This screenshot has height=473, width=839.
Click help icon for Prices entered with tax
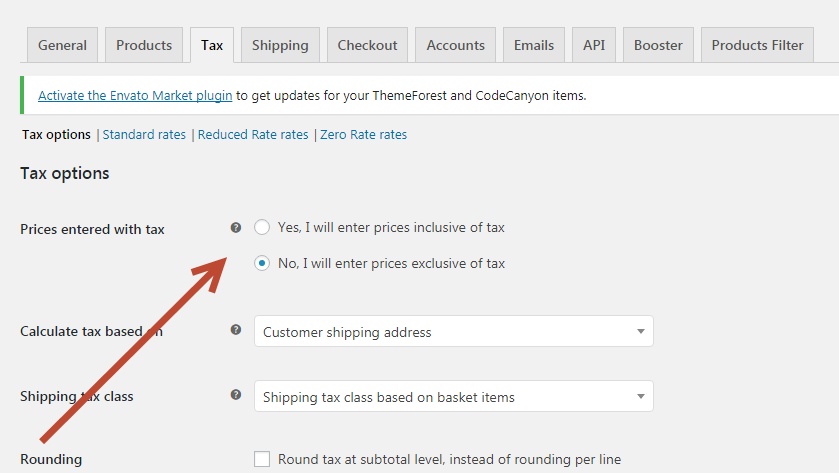tap(235, 227)
